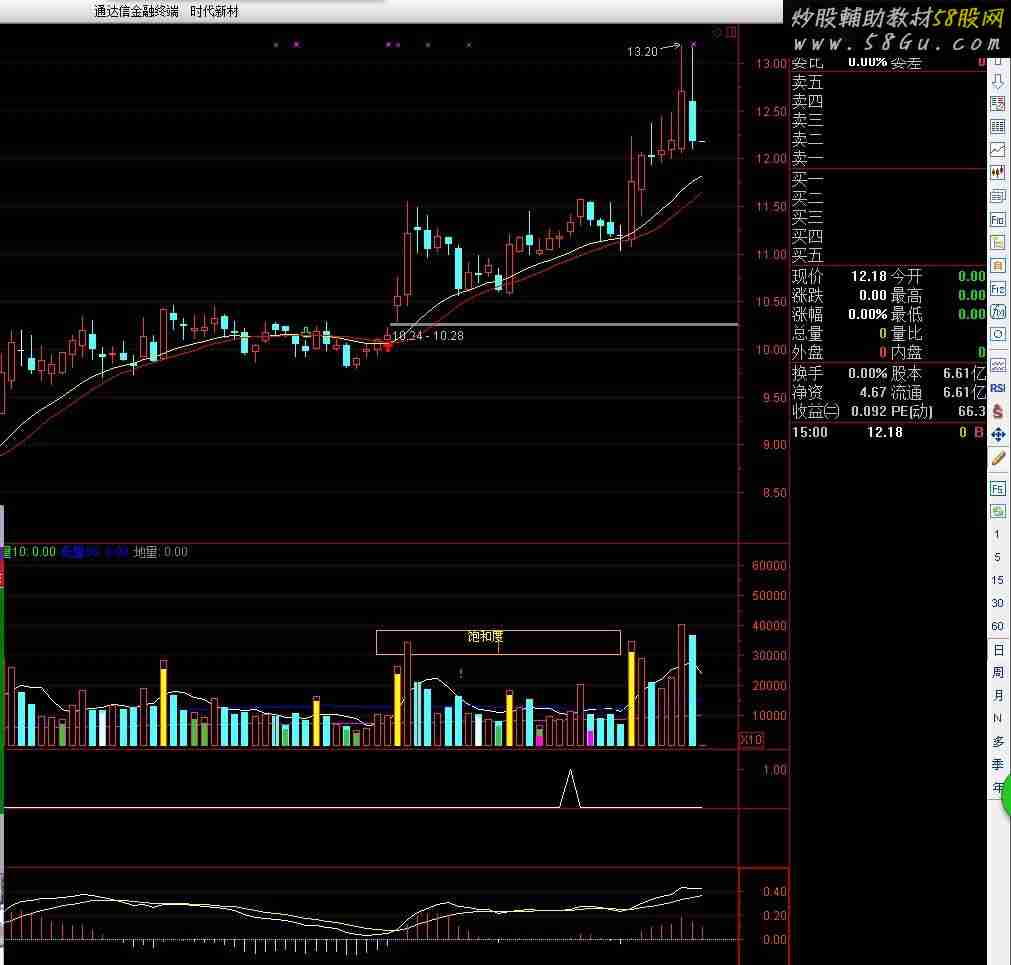1011x965 pixels.
Task: Click the yellow-green data sheet icon
Action: click(997, 243)
